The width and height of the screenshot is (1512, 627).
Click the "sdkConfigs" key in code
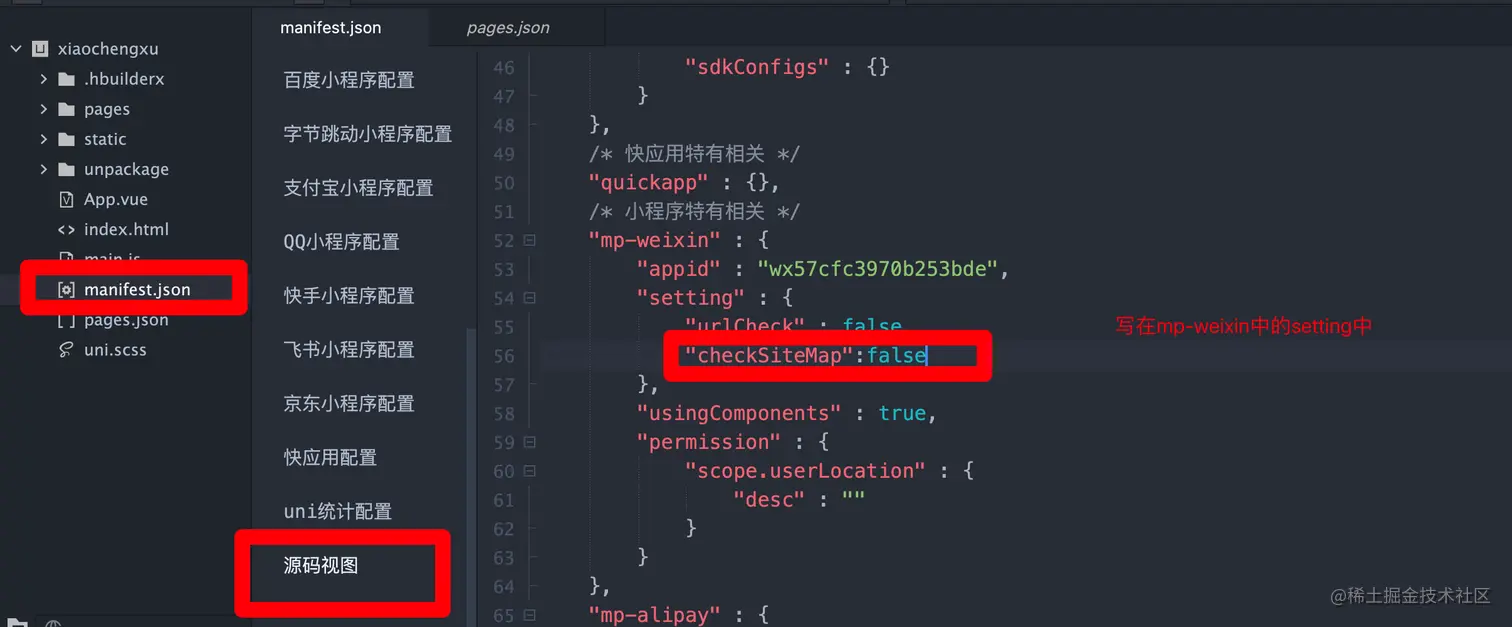click(757, 68)
